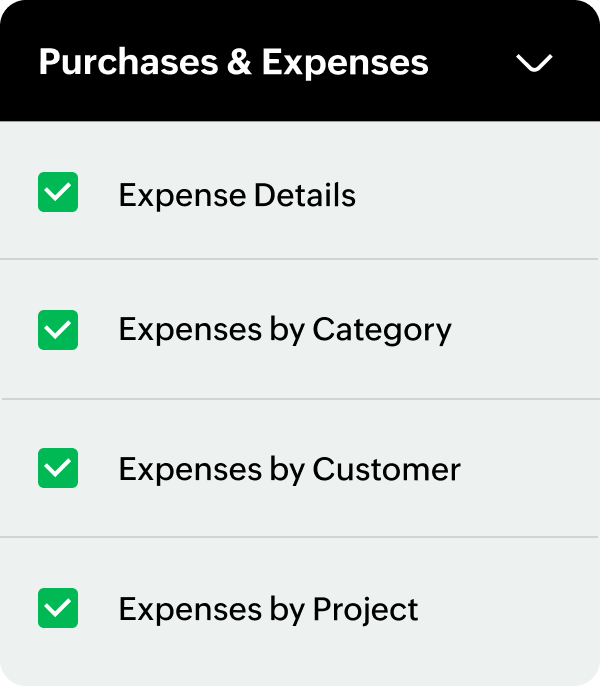Toggle the Expenses by Customer checkbox

coord(58,468)
